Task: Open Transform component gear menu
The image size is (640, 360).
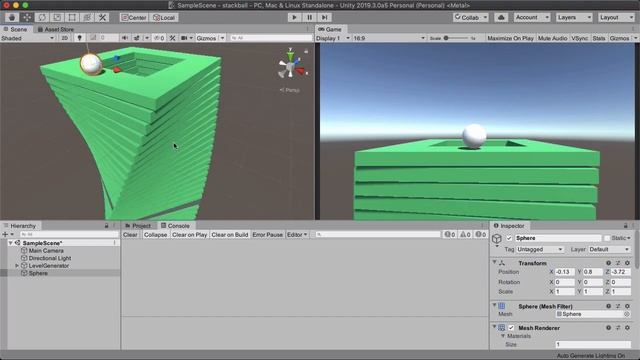Action: (627, 263)
